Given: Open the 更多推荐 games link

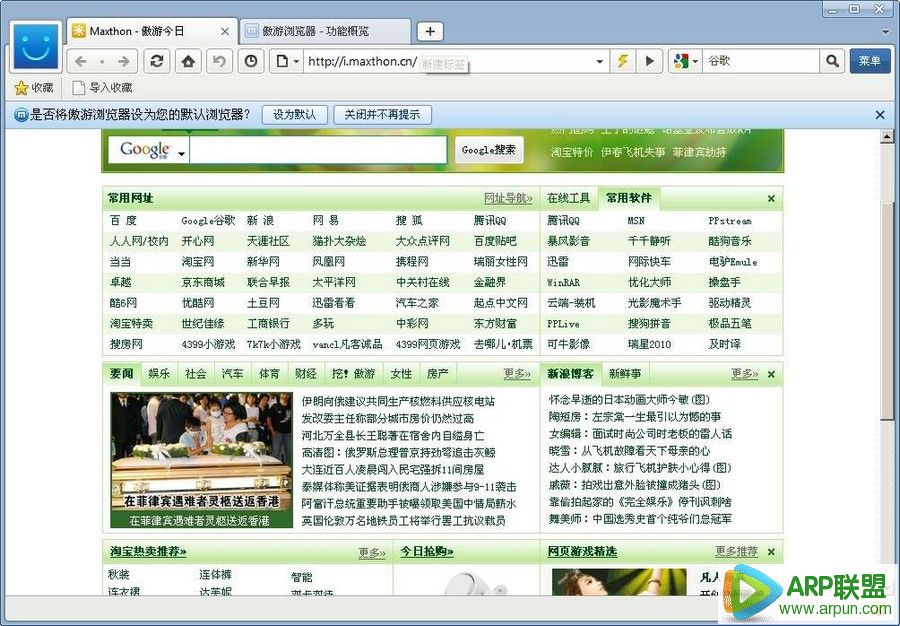Looking at the screenshot, I should click(x=736, y=551).
